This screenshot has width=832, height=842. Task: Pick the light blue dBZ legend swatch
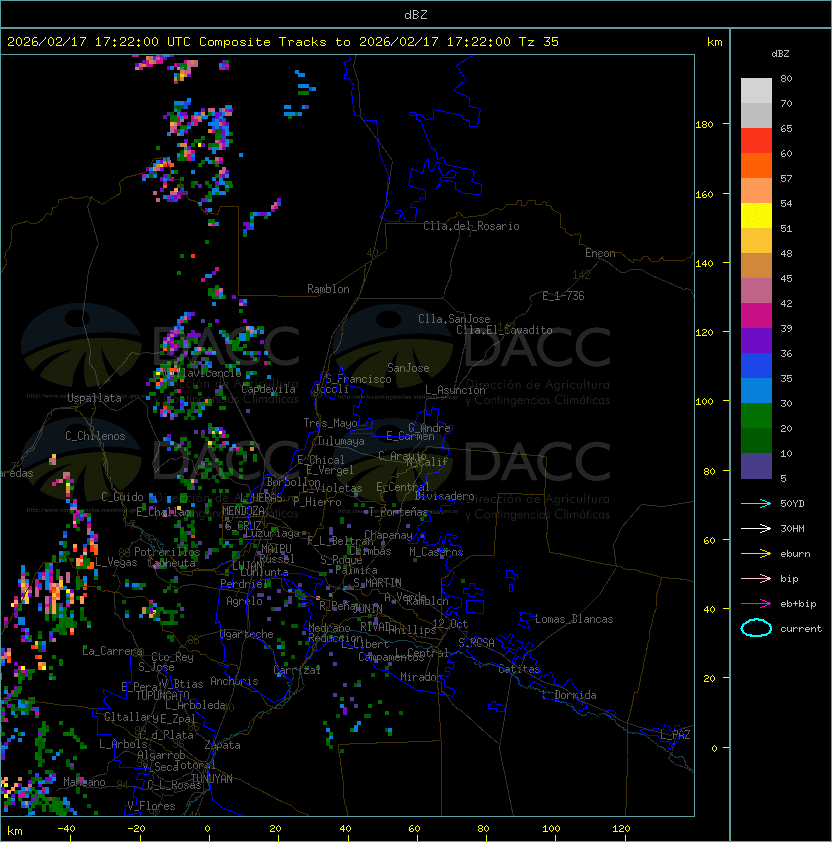[x=756, y=390]
